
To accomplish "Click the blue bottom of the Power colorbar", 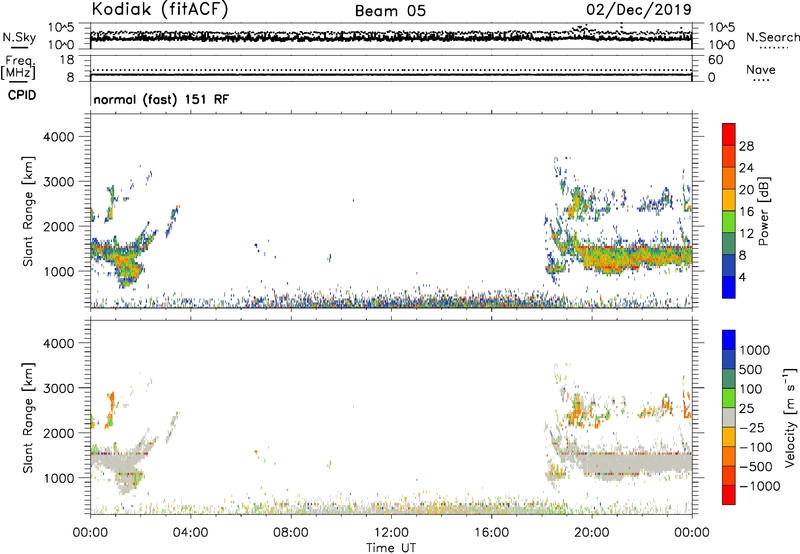I will [x=729, y=287].
